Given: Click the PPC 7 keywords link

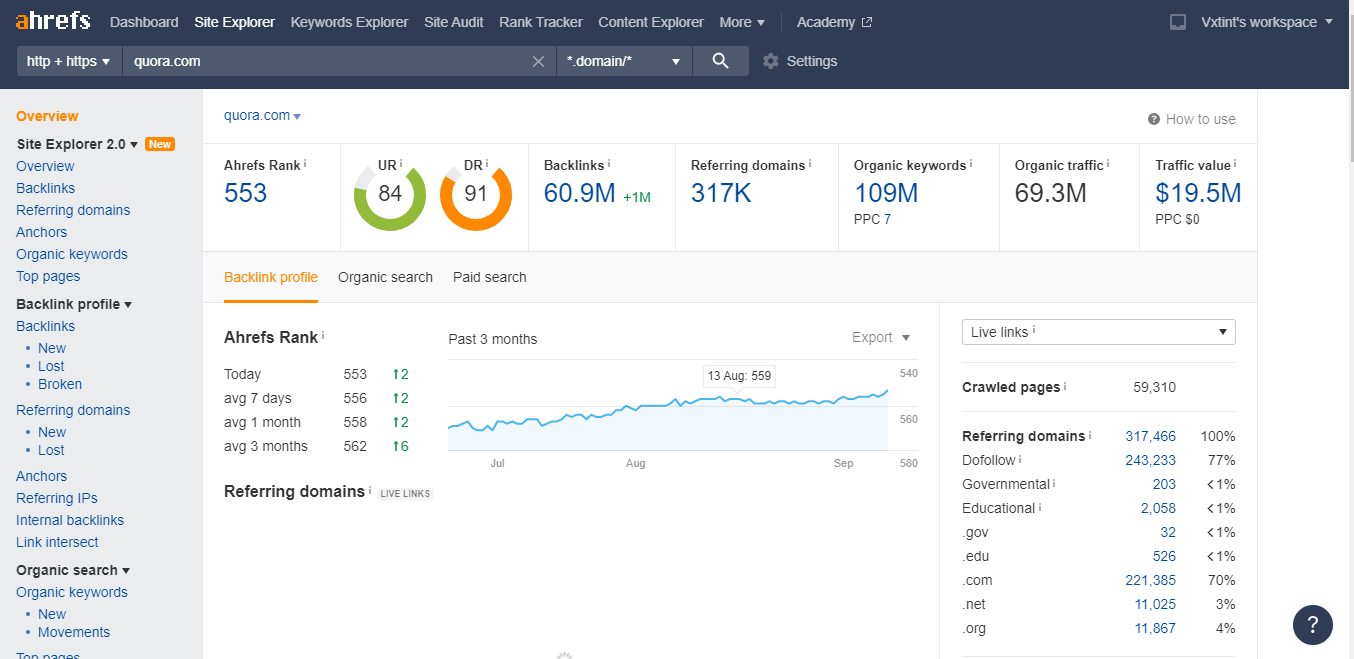Looking at the screenshot, I should 887,219.
